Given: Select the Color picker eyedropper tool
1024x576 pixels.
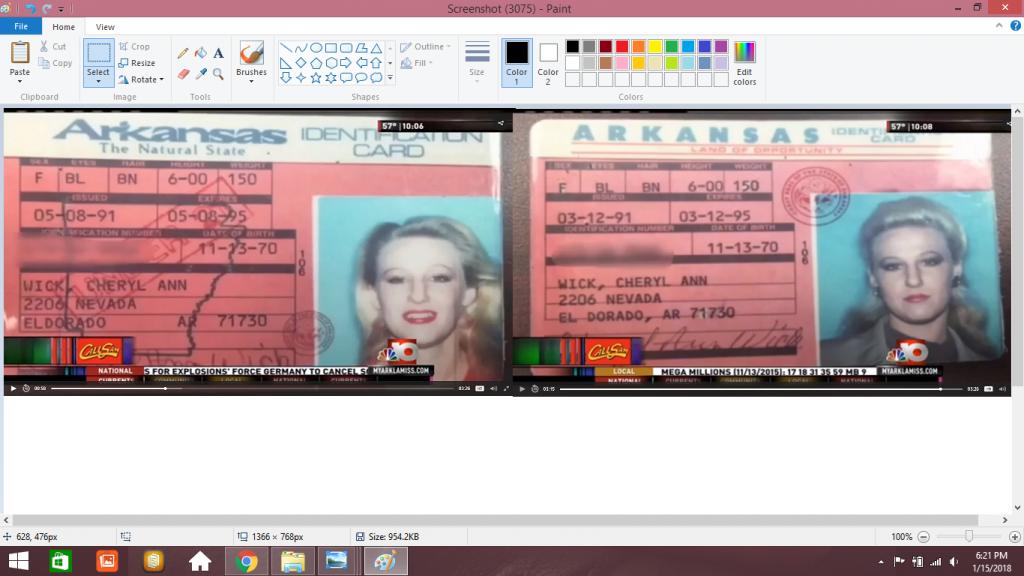Looking at the screenshot, I should [x=200, y=74].
